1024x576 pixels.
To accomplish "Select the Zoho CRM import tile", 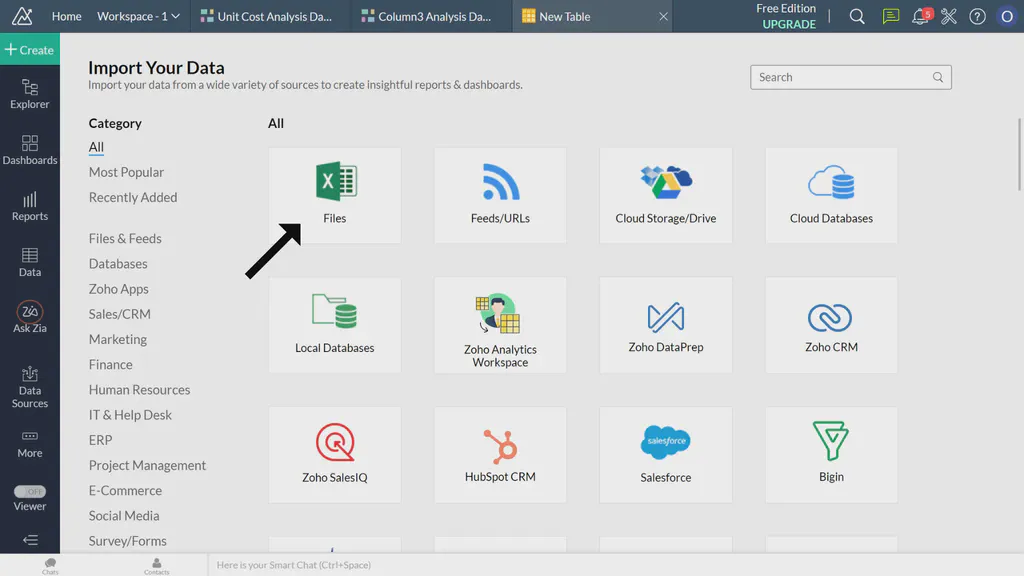I will (x=830, y=324).
